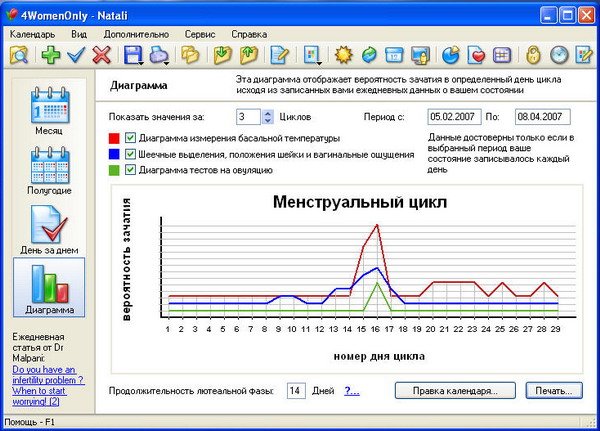600x431 pixels.
Task: Switch to the Месяц calendar view
Action: pyautogui.click(x=49, y=111)
